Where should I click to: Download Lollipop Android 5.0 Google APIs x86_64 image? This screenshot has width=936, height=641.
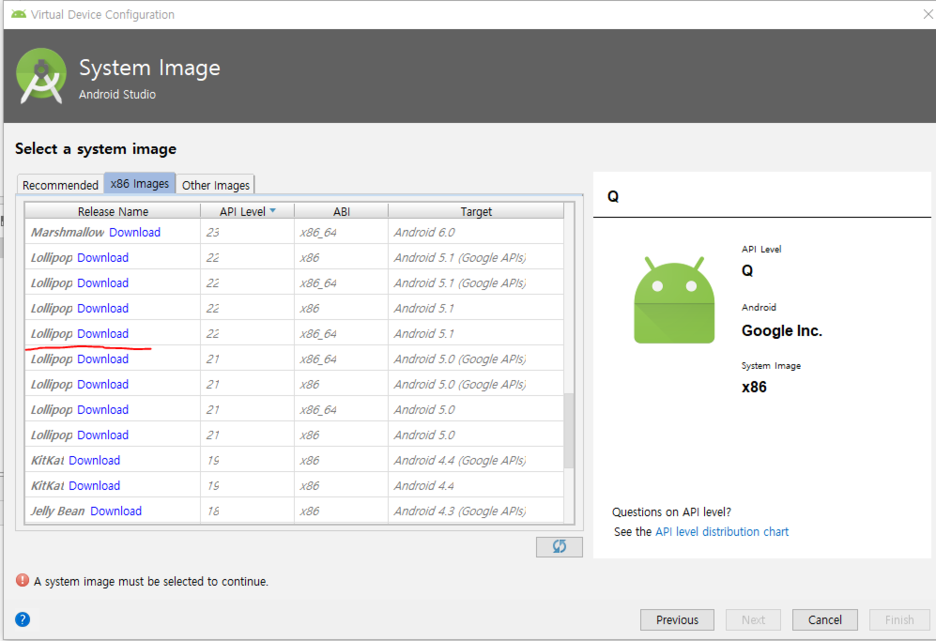coord(103,359)
